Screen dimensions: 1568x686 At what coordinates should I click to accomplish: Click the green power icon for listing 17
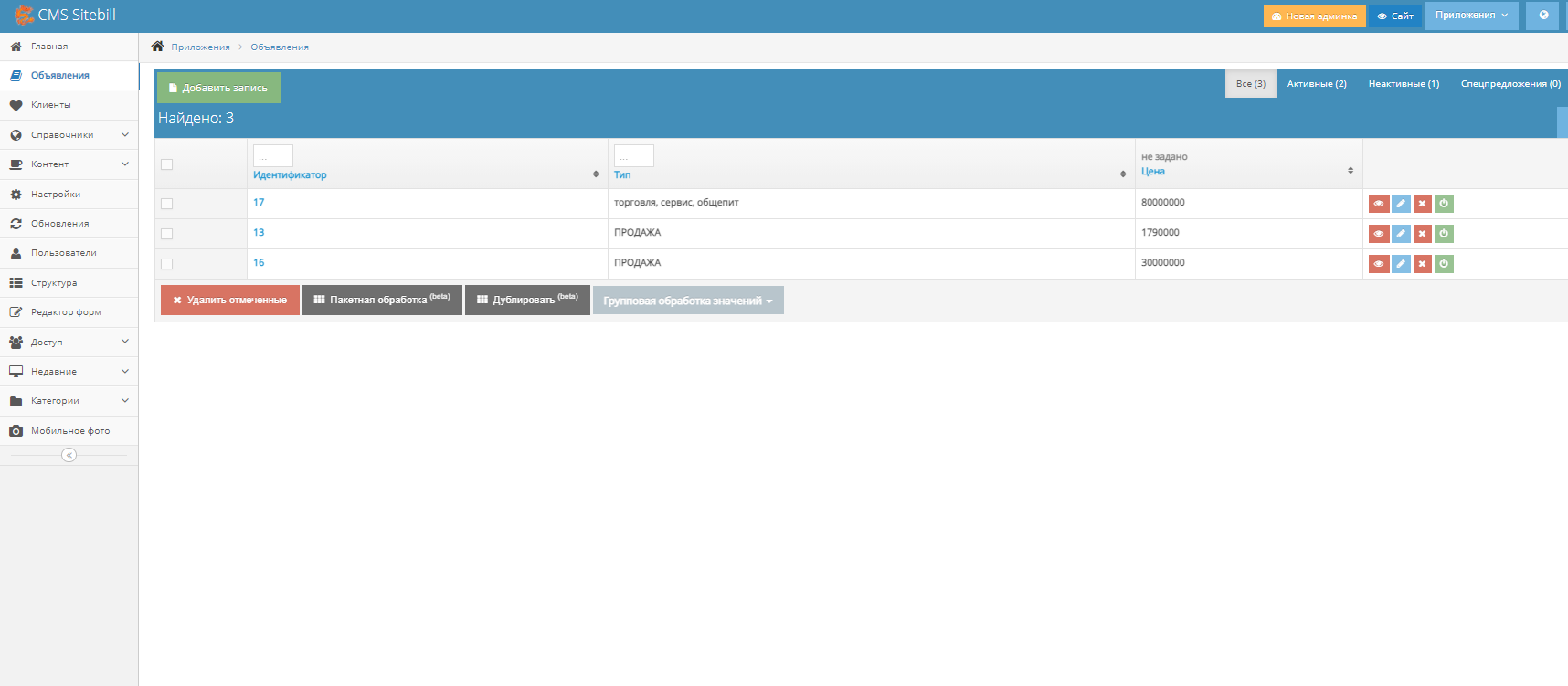1444,204
